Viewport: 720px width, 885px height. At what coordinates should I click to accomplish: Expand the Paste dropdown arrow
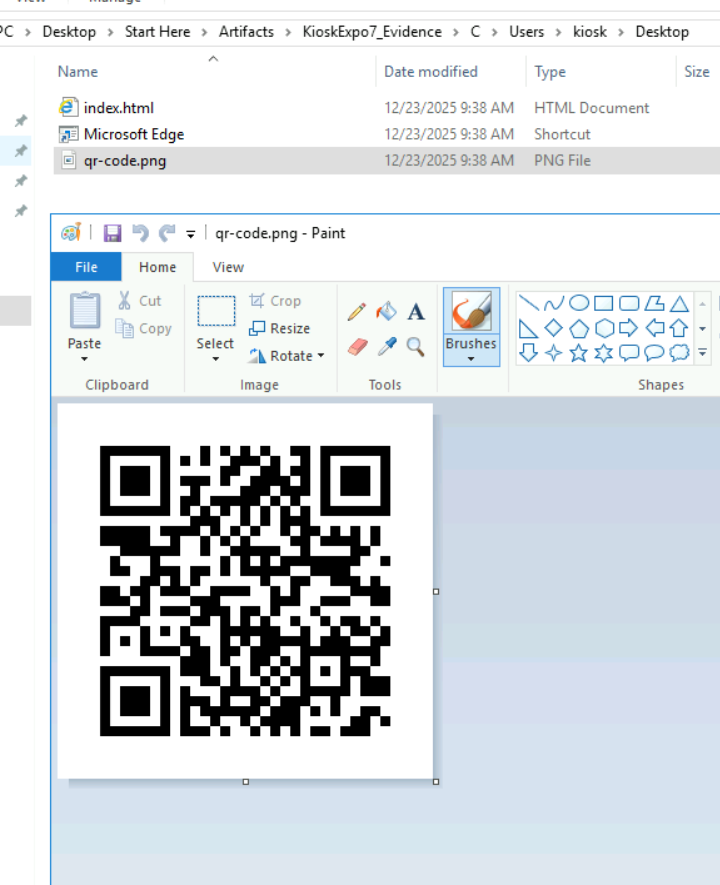click(85, 359)
